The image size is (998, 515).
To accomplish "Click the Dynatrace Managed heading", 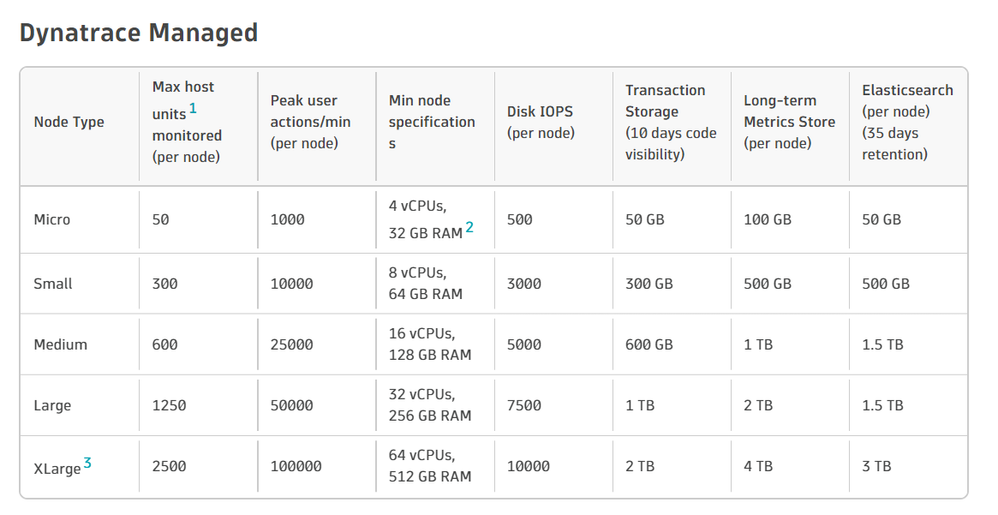I will click(139, 33).
